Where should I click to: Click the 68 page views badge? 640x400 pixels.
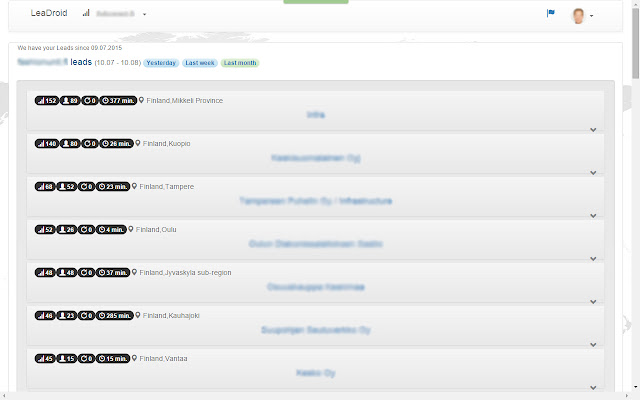(45, 186)
